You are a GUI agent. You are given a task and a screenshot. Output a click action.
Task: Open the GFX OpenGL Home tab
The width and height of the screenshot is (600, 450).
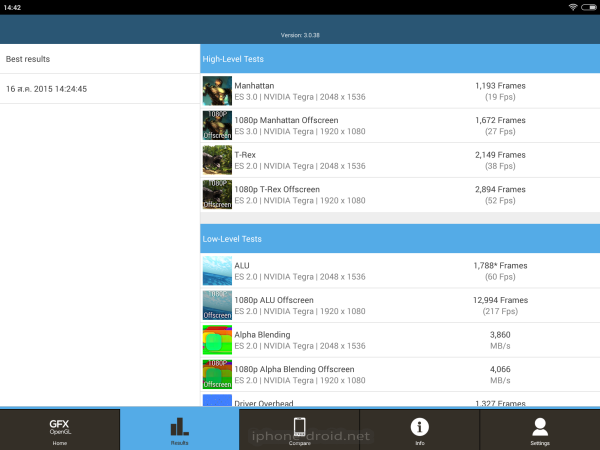(x=60, y=429)
